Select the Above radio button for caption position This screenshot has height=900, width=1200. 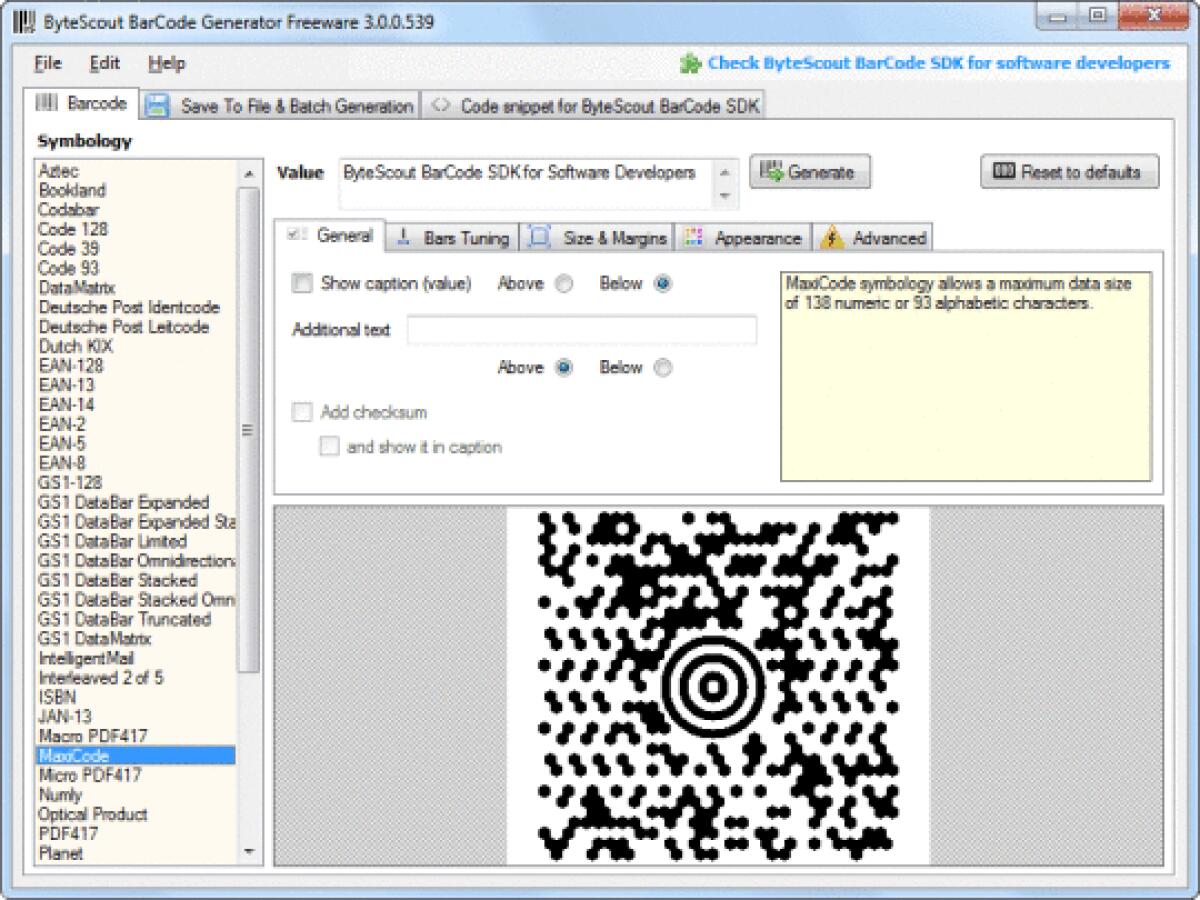click(563, 284)
